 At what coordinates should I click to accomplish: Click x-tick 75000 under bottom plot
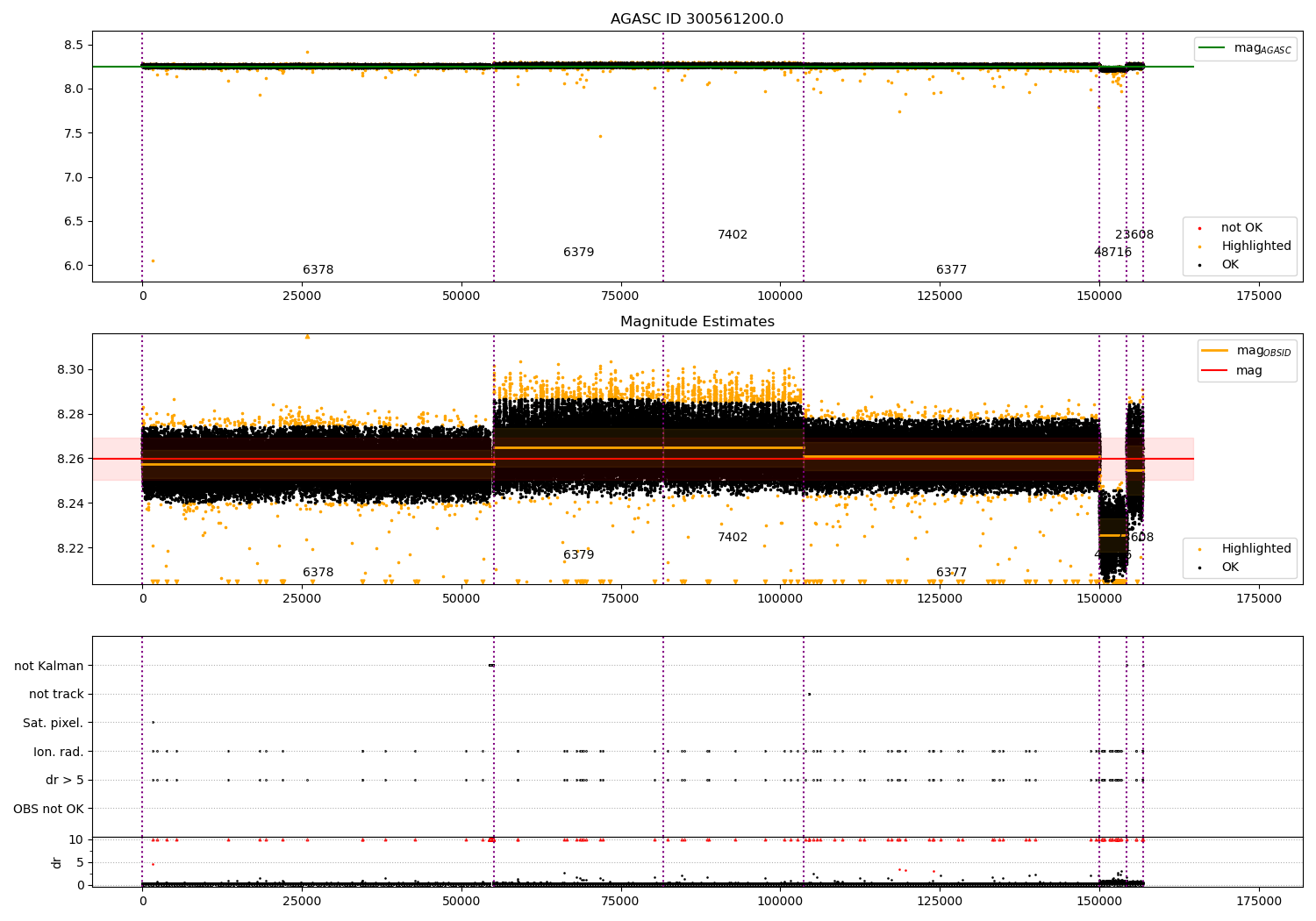(x=621, y=901)
